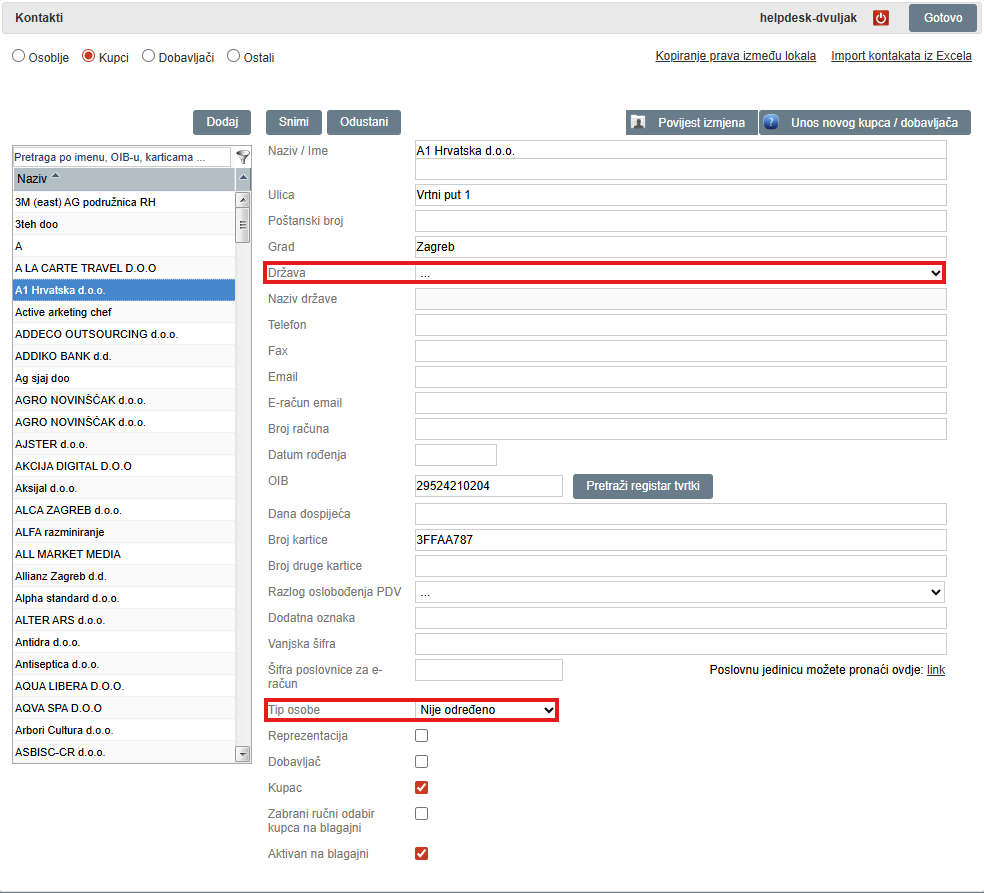Enable the Reprezentacija checkbox

click(422, 736)
